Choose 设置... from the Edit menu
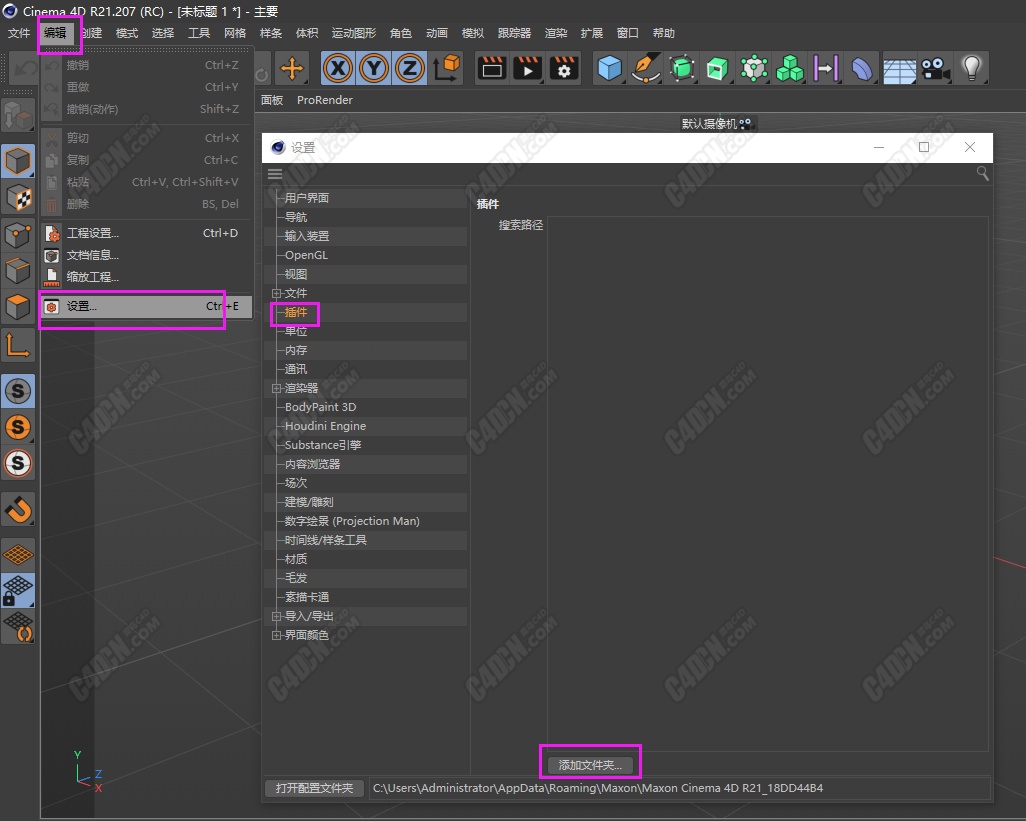 (147, 306)
